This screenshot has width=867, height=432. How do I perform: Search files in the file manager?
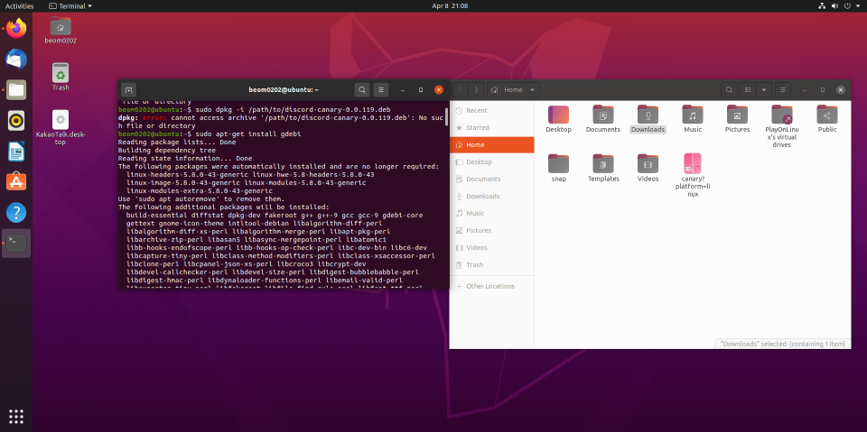[x=730, y=90]
